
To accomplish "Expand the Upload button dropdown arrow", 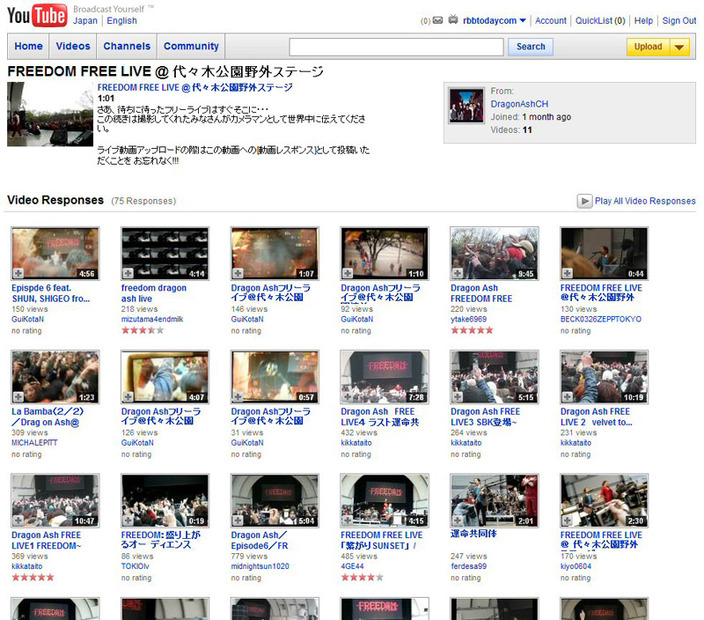I will [679, 47].
